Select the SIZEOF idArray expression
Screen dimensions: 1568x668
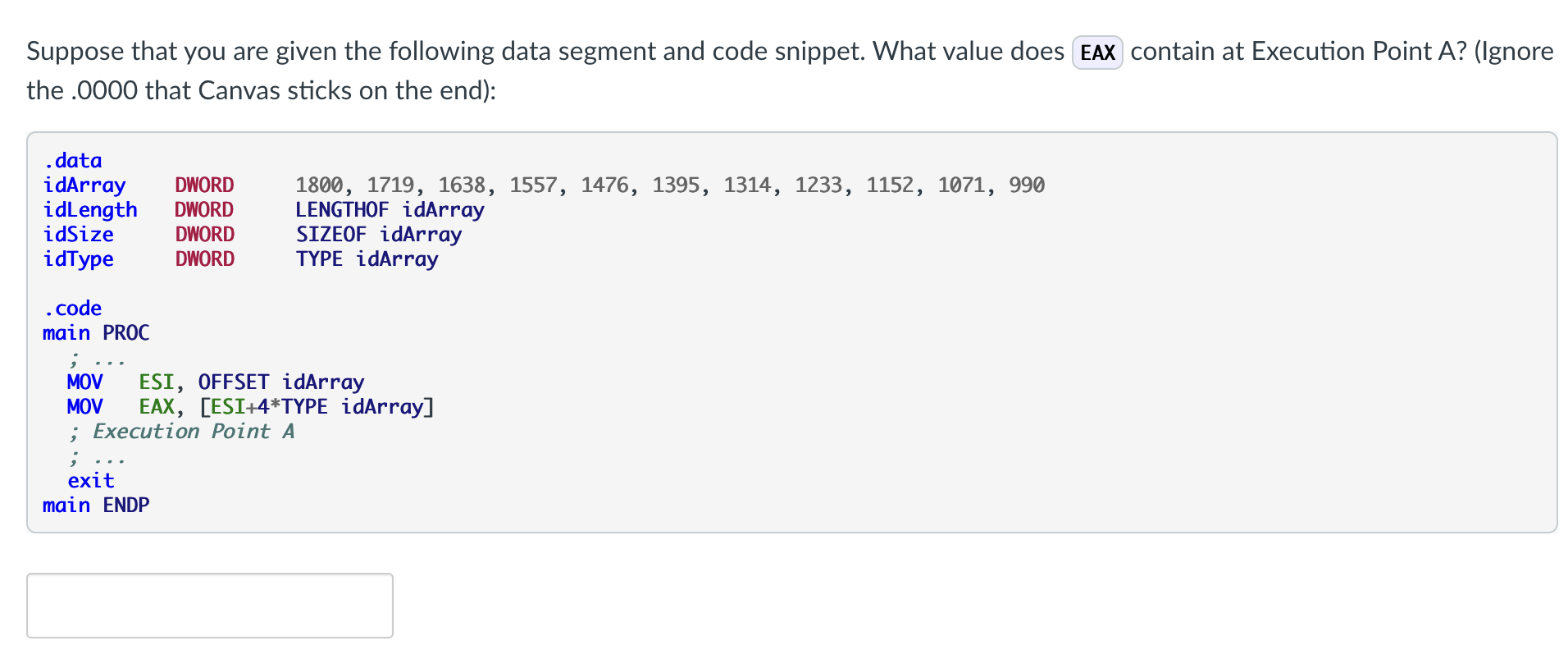[x=378, y=234]
